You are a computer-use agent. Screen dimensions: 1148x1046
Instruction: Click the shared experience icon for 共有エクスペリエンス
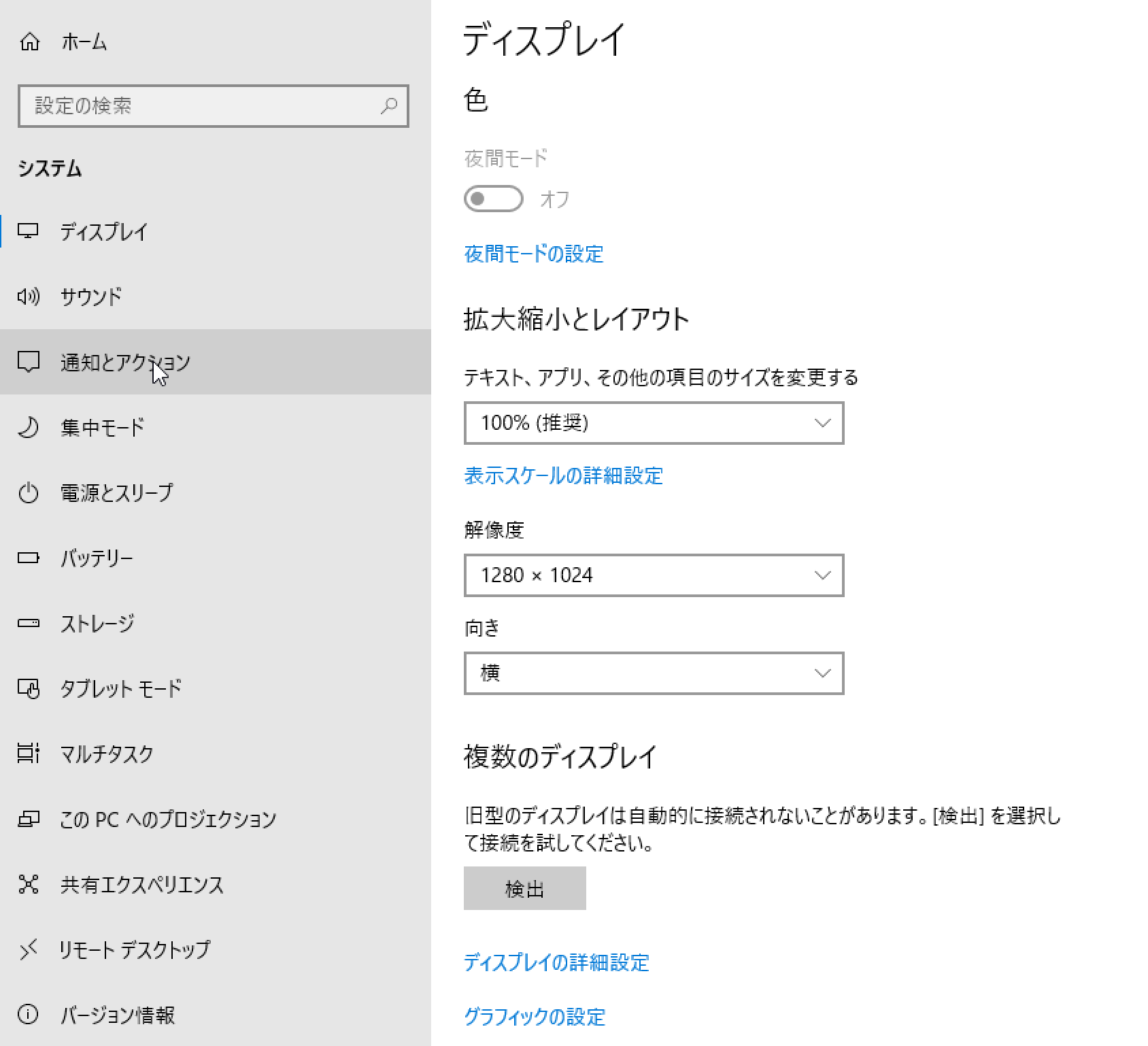28,884
